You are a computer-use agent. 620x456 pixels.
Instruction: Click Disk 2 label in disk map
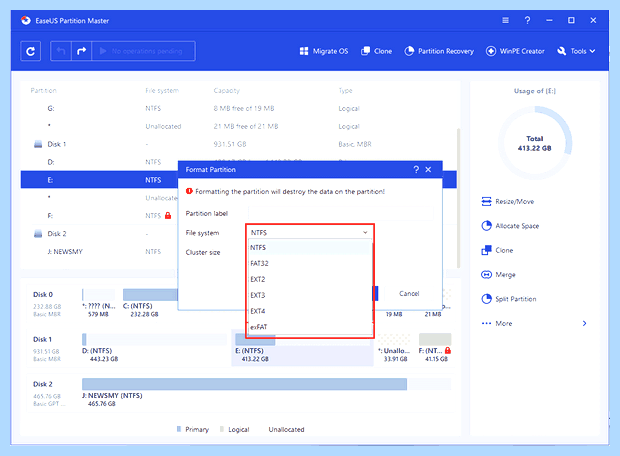43,384
